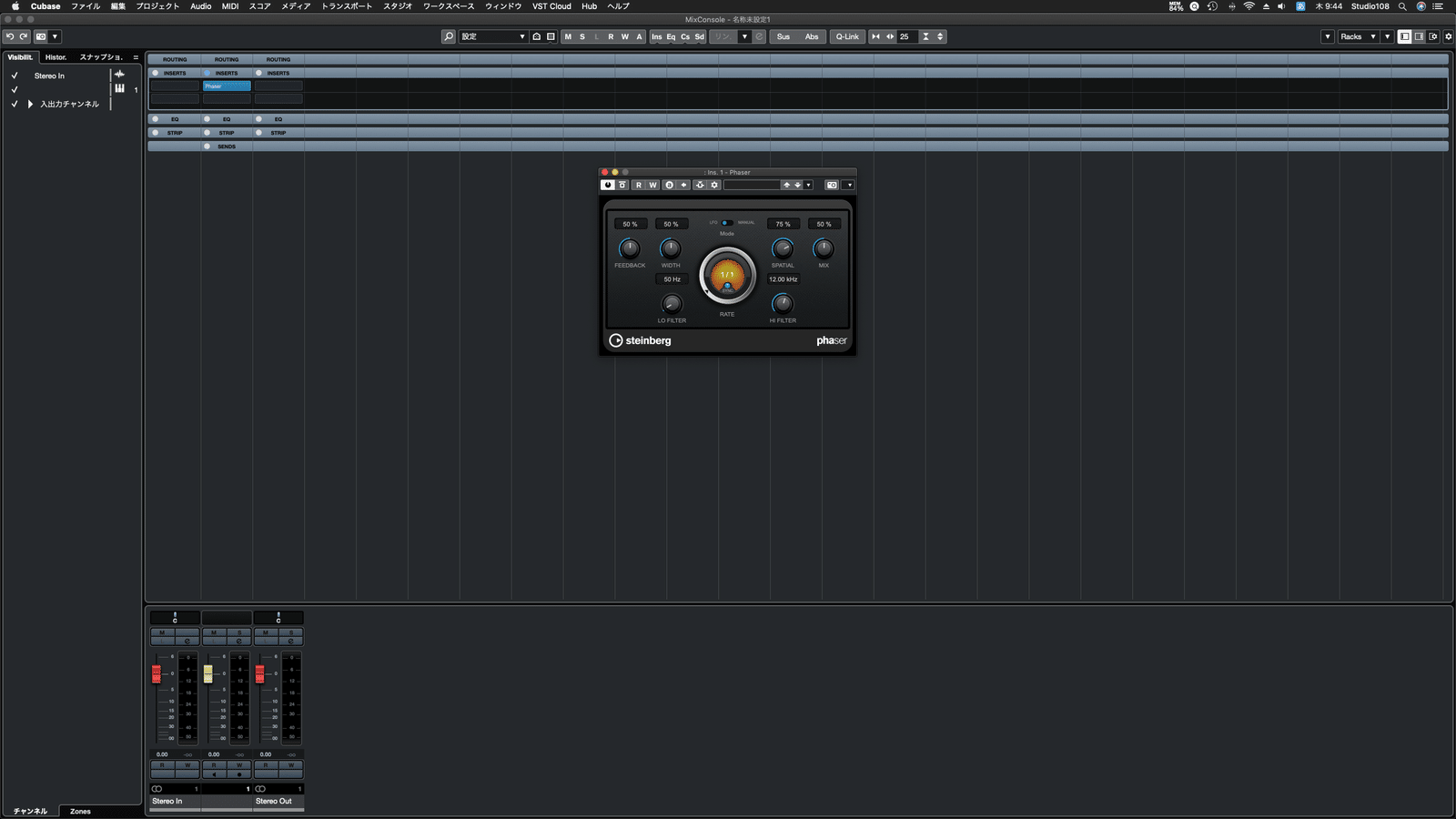Open the Wi-Fi status menu
This screenshot has height=819, width=1456.
click(1249, 6)
